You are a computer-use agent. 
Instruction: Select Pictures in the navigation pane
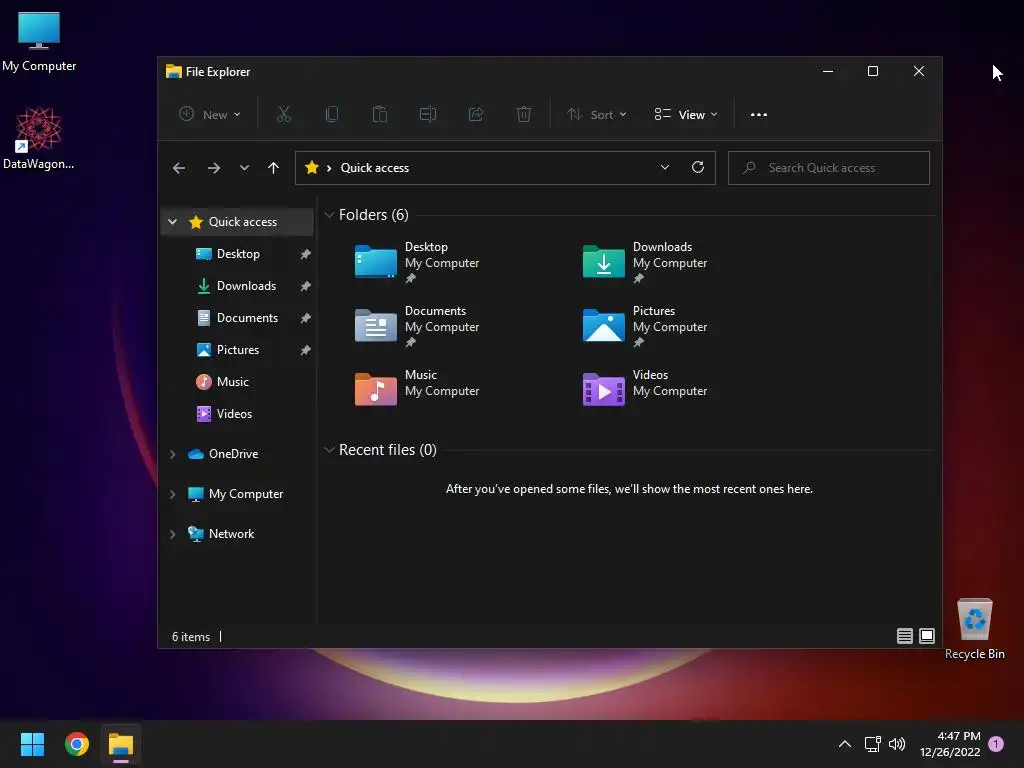click(x=238, y=349)
